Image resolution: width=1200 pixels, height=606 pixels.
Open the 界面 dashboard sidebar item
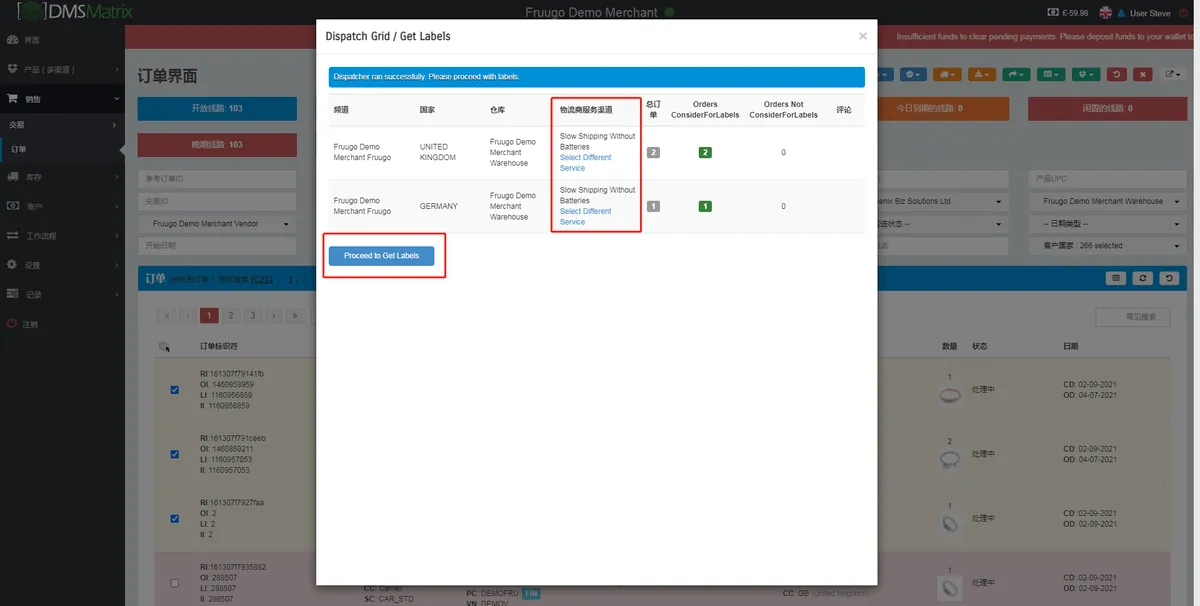click(62, 40)
